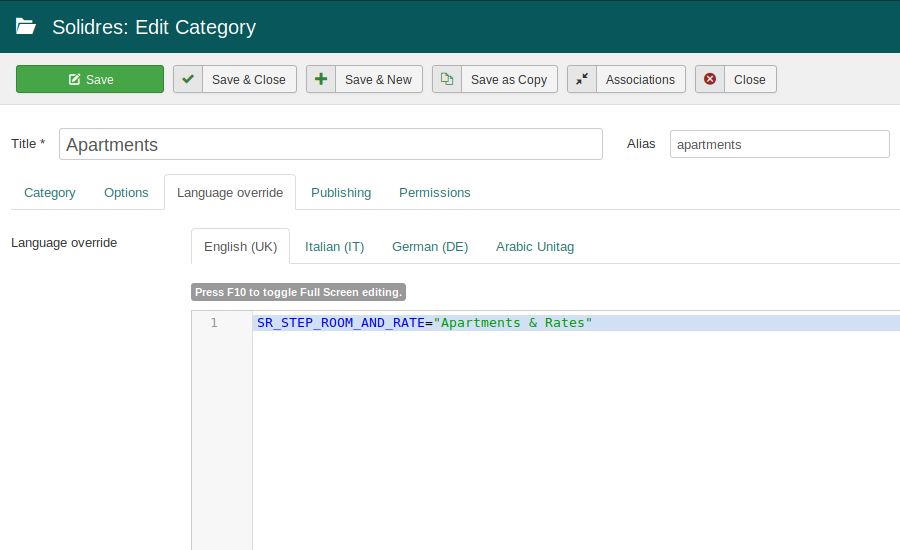Viewport: 900px width, 550px height.
Task: Click the Save & New button label
Action: point(378,79)
